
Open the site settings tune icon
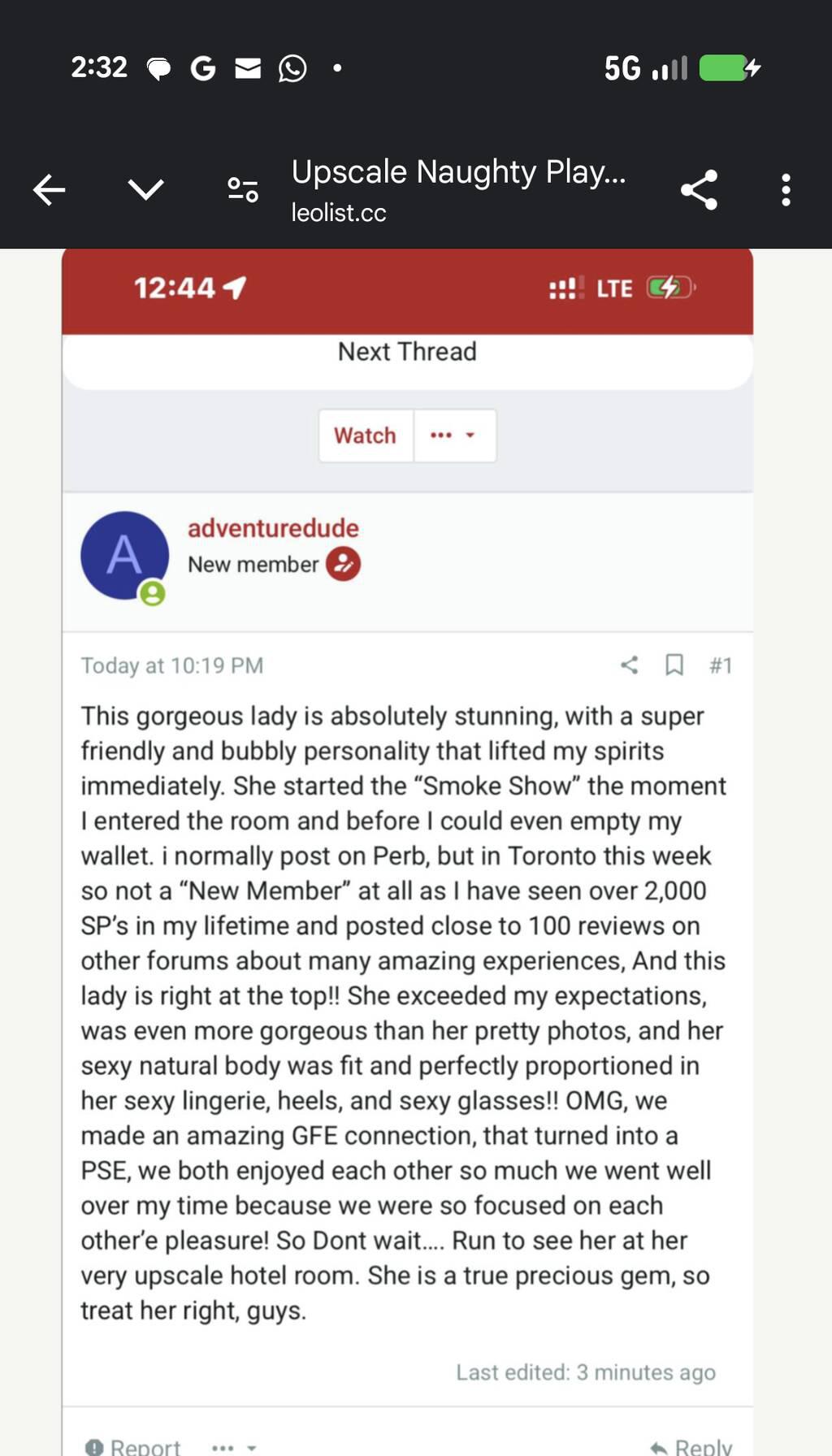tap(242, 190)
